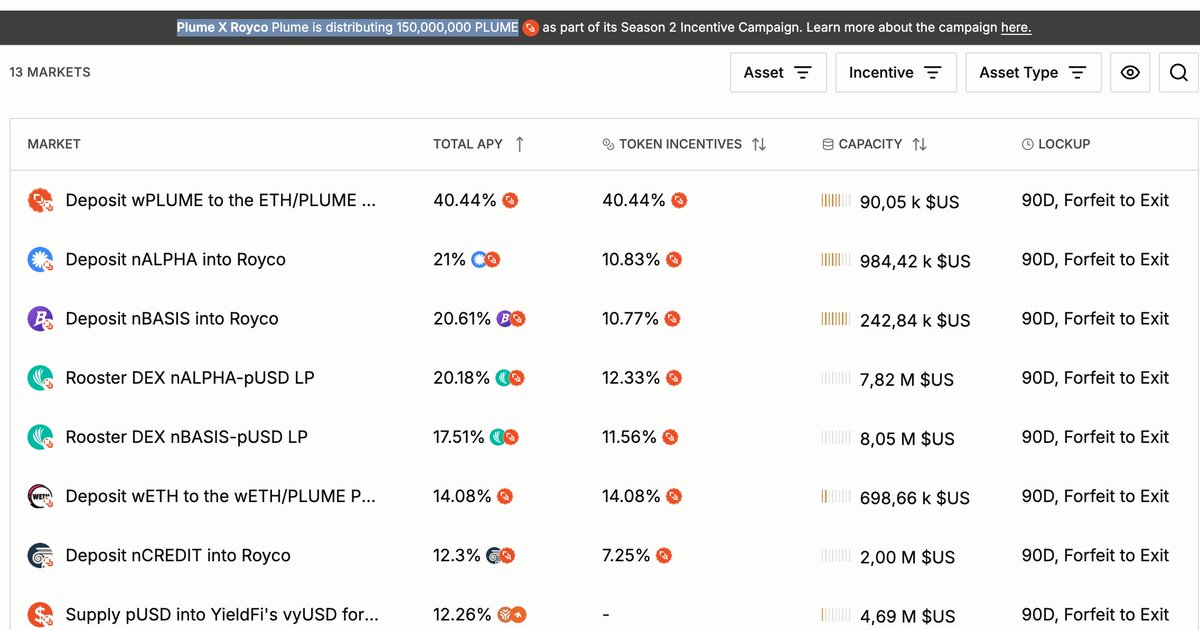Open Deposit nCREDIT into Royco market

pos(178,555)
